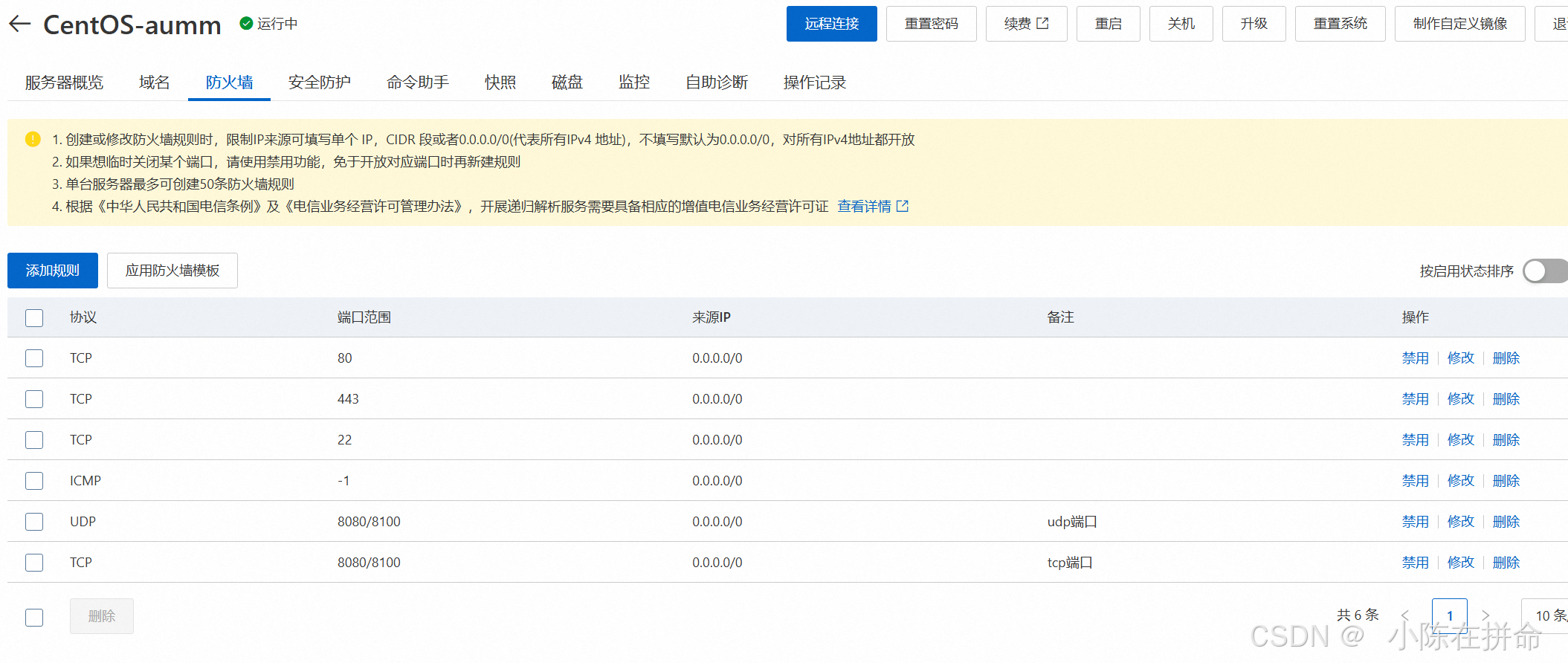Open the 10 条 page size dropdown
Screen dimensions: 1568x663
1548,615
